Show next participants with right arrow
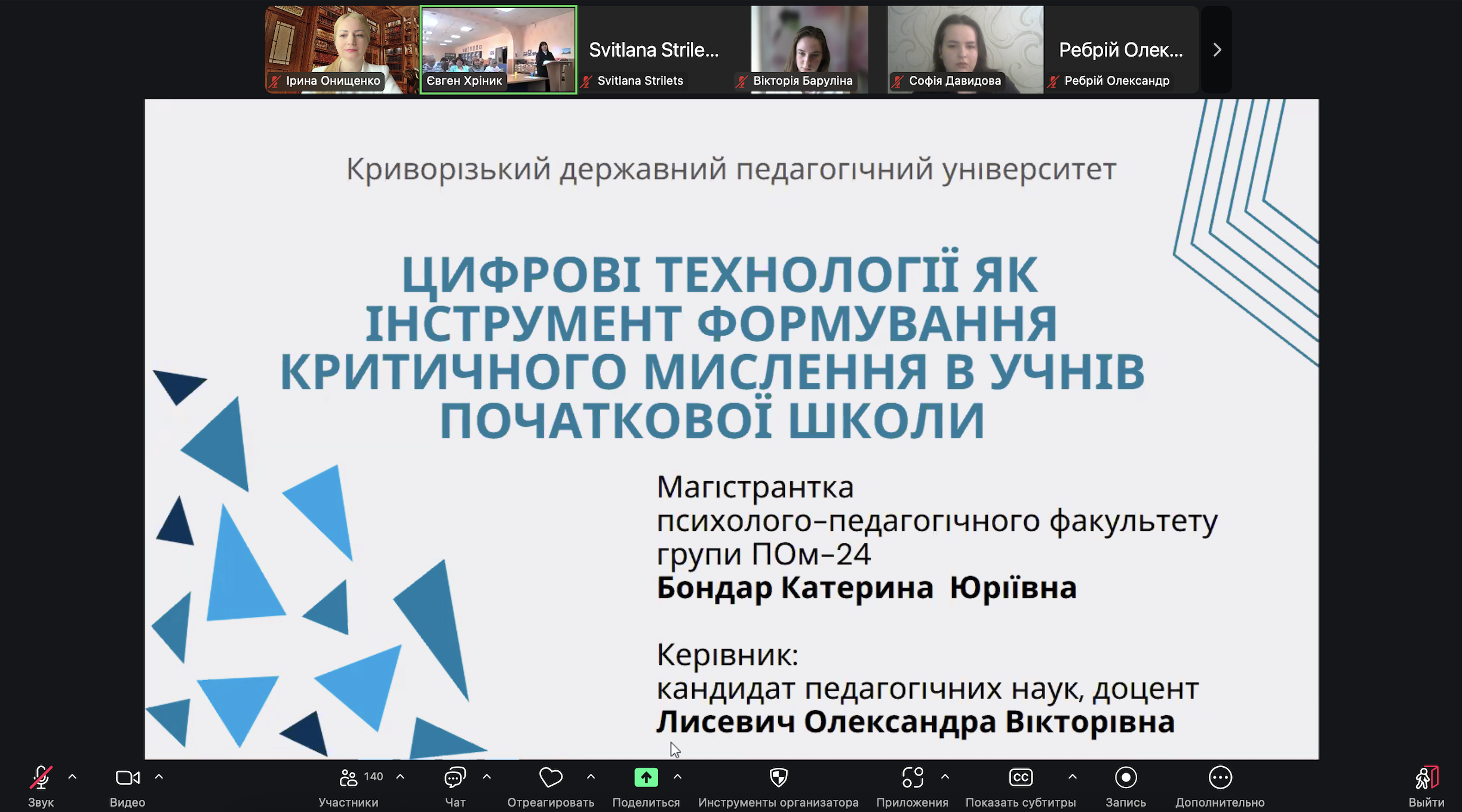1462x812 pixels. click(1217, 50)
